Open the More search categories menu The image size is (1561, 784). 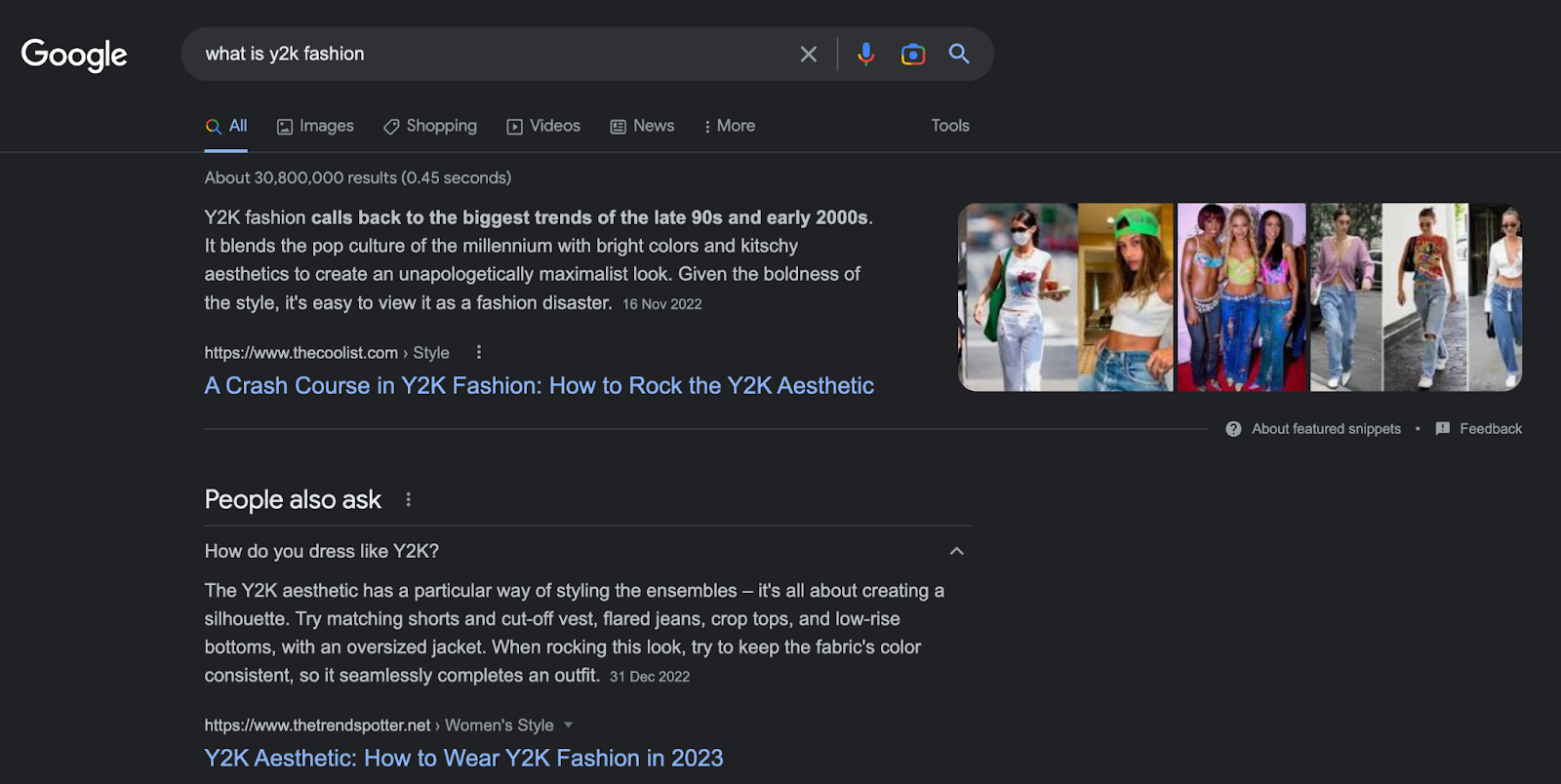point(729,126)
